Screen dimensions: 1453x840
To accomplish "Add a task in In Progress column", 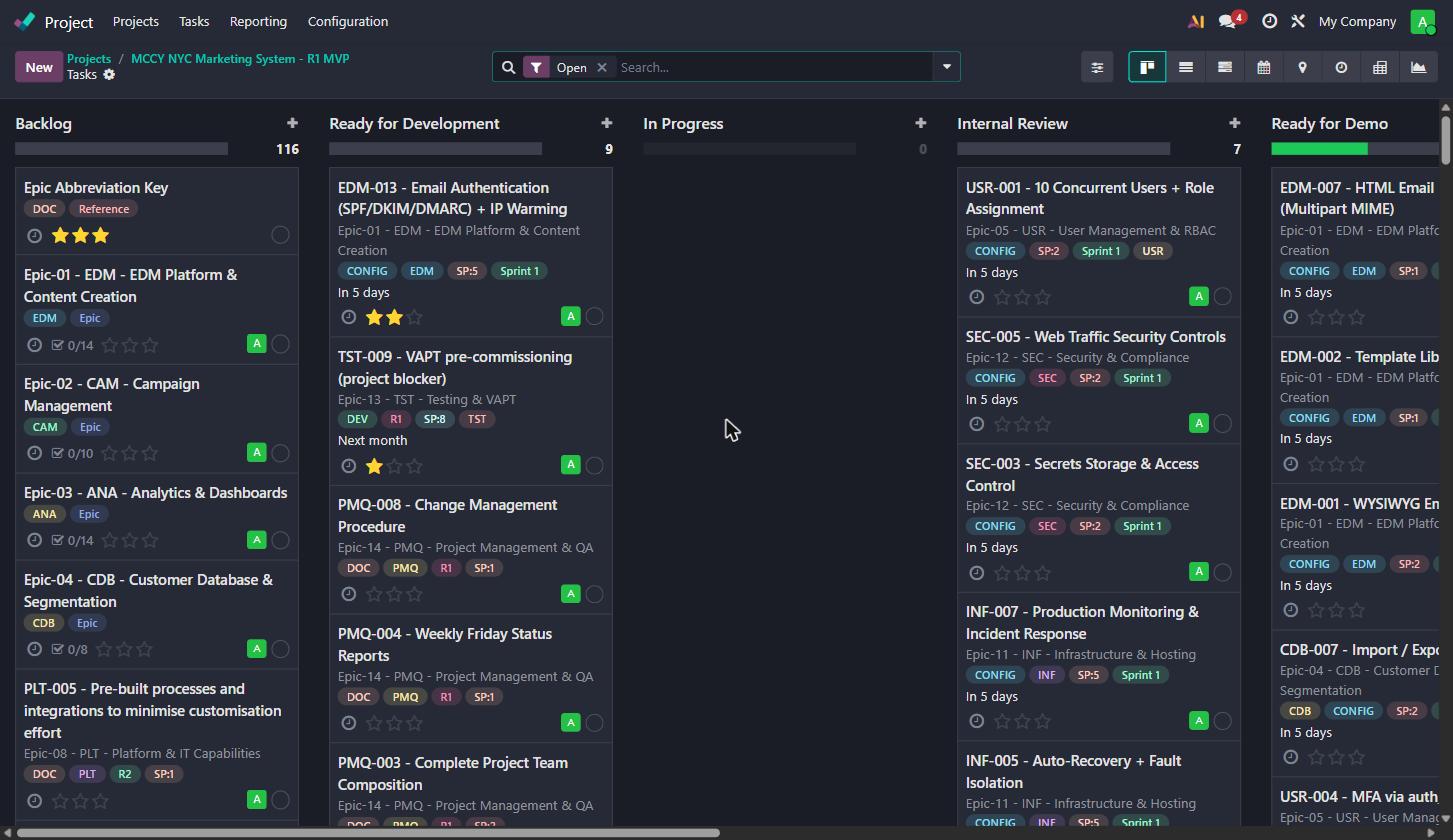I will [x=920, y=123].
